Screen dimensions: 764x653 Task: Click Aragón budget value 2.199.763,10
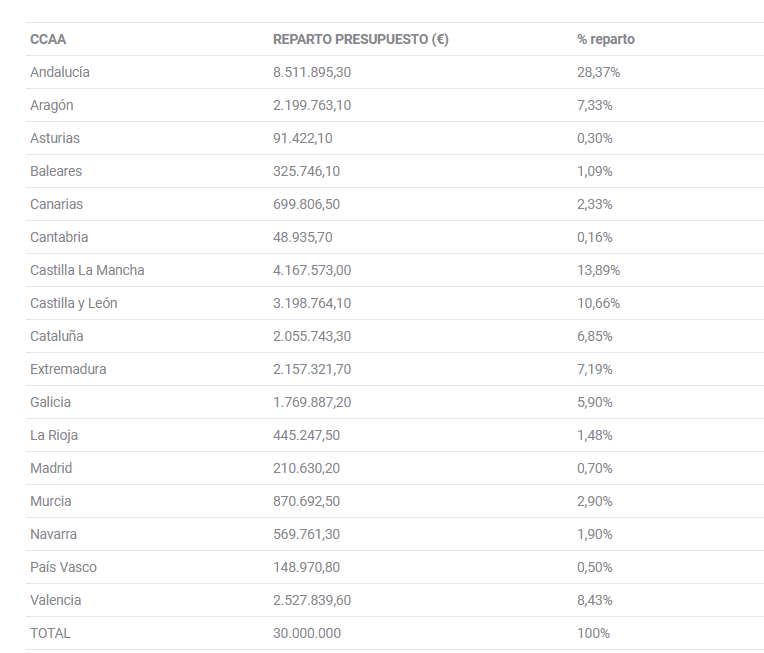[x=312, y=105]
